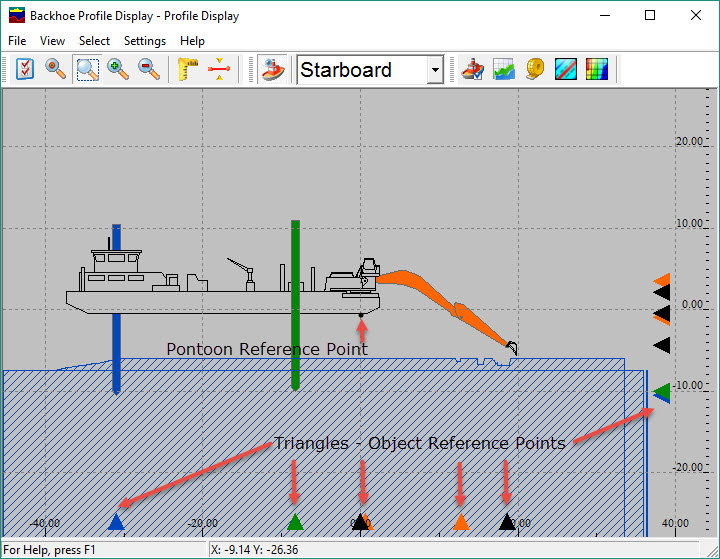The width and height of the screenshot is (720, 559).
Task: Click the backhoe bucket at the seabed
Action: click(x=512, y=348)
